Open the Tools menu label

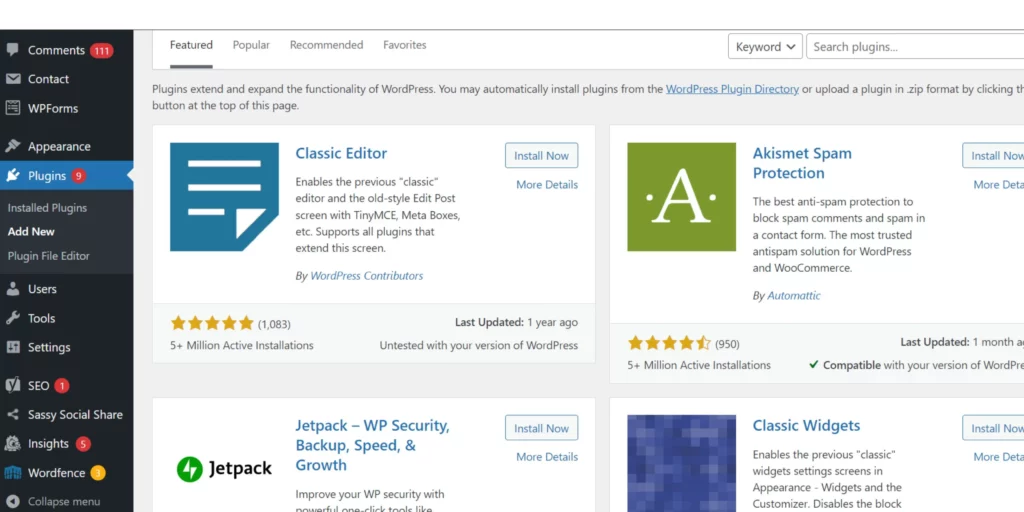click(x=41, y=319)
